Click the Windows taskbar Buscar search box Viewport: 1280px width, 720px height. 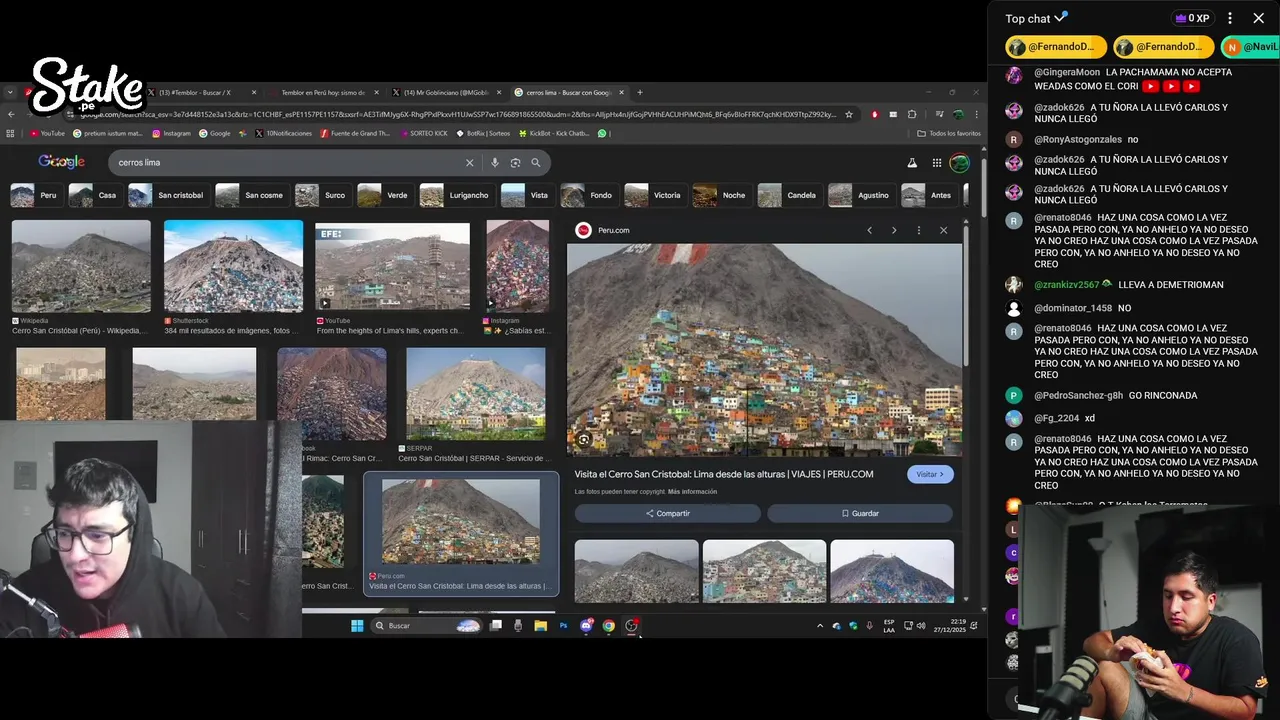click(426, 626)
